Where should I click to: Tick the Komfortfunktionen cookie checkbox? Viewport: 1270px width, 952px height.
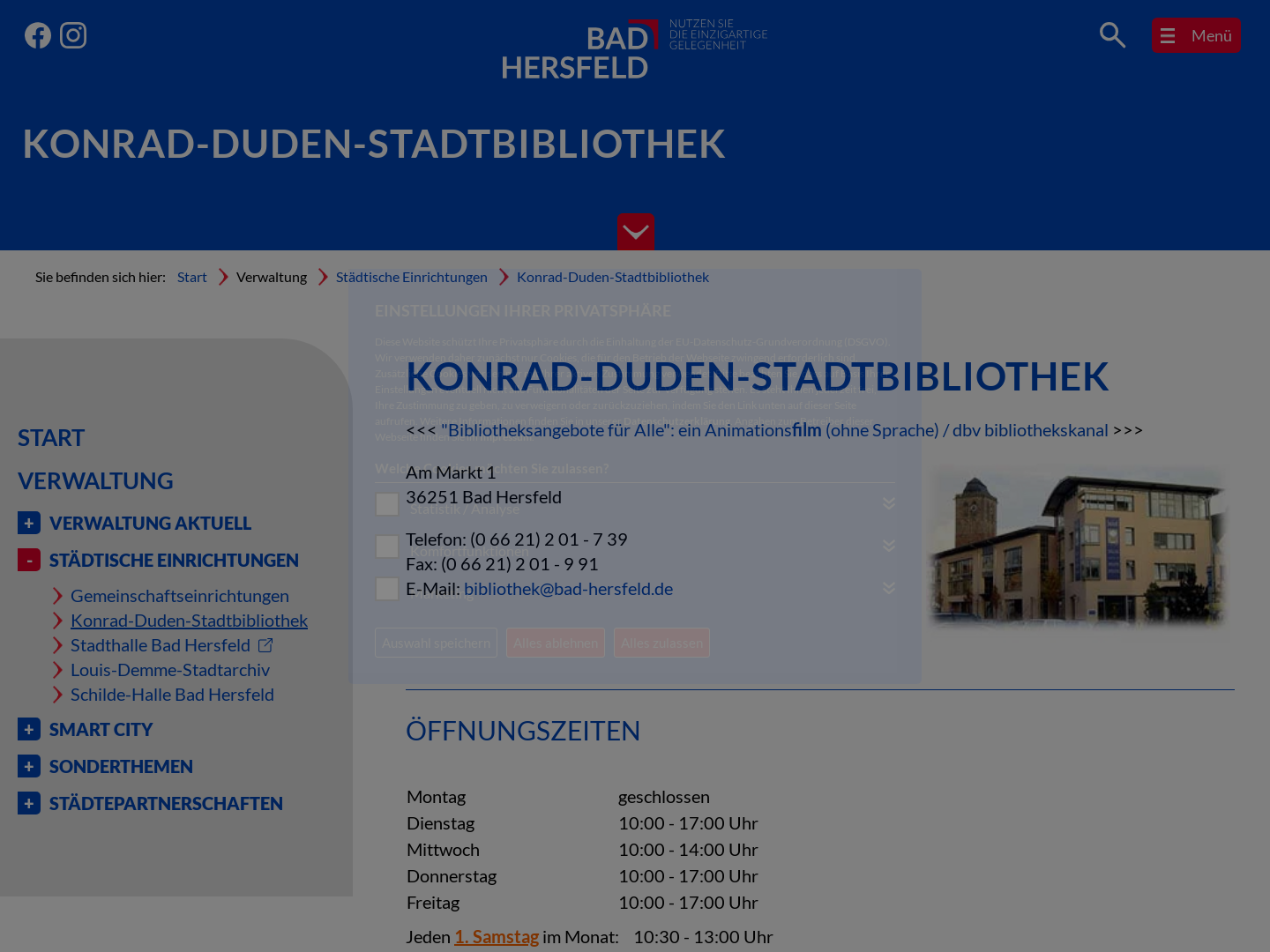pyautogui.click(x=387, y=547)
